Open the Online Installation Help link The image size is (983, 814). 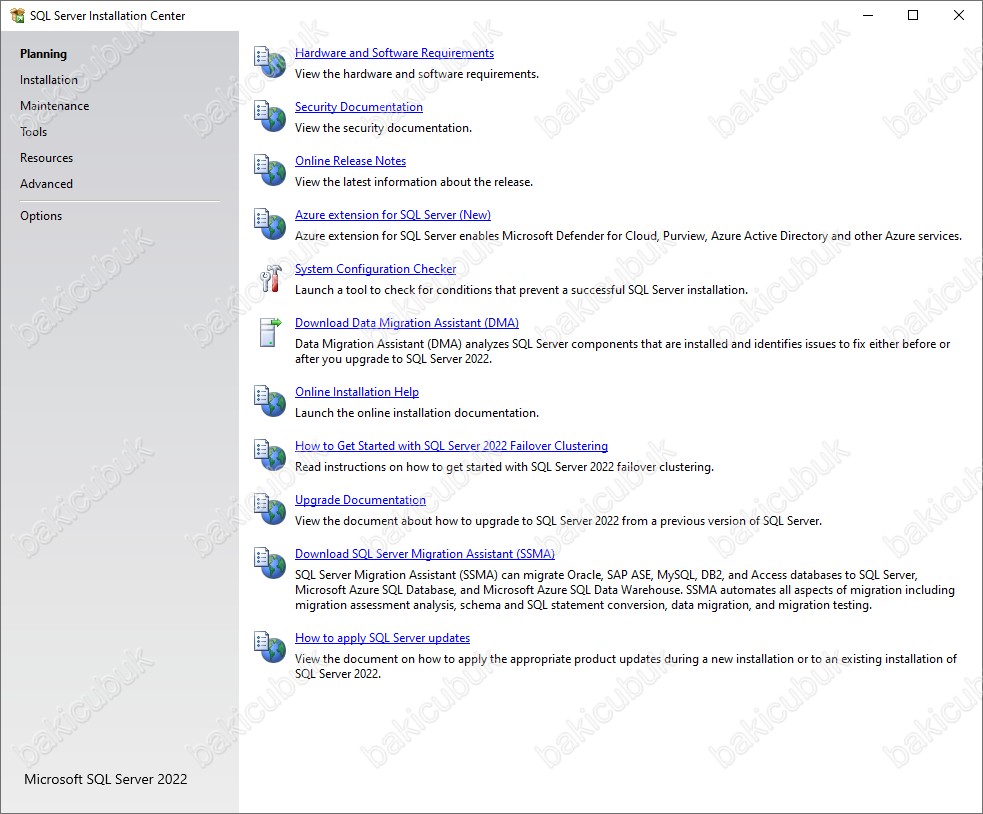(357, 392)
